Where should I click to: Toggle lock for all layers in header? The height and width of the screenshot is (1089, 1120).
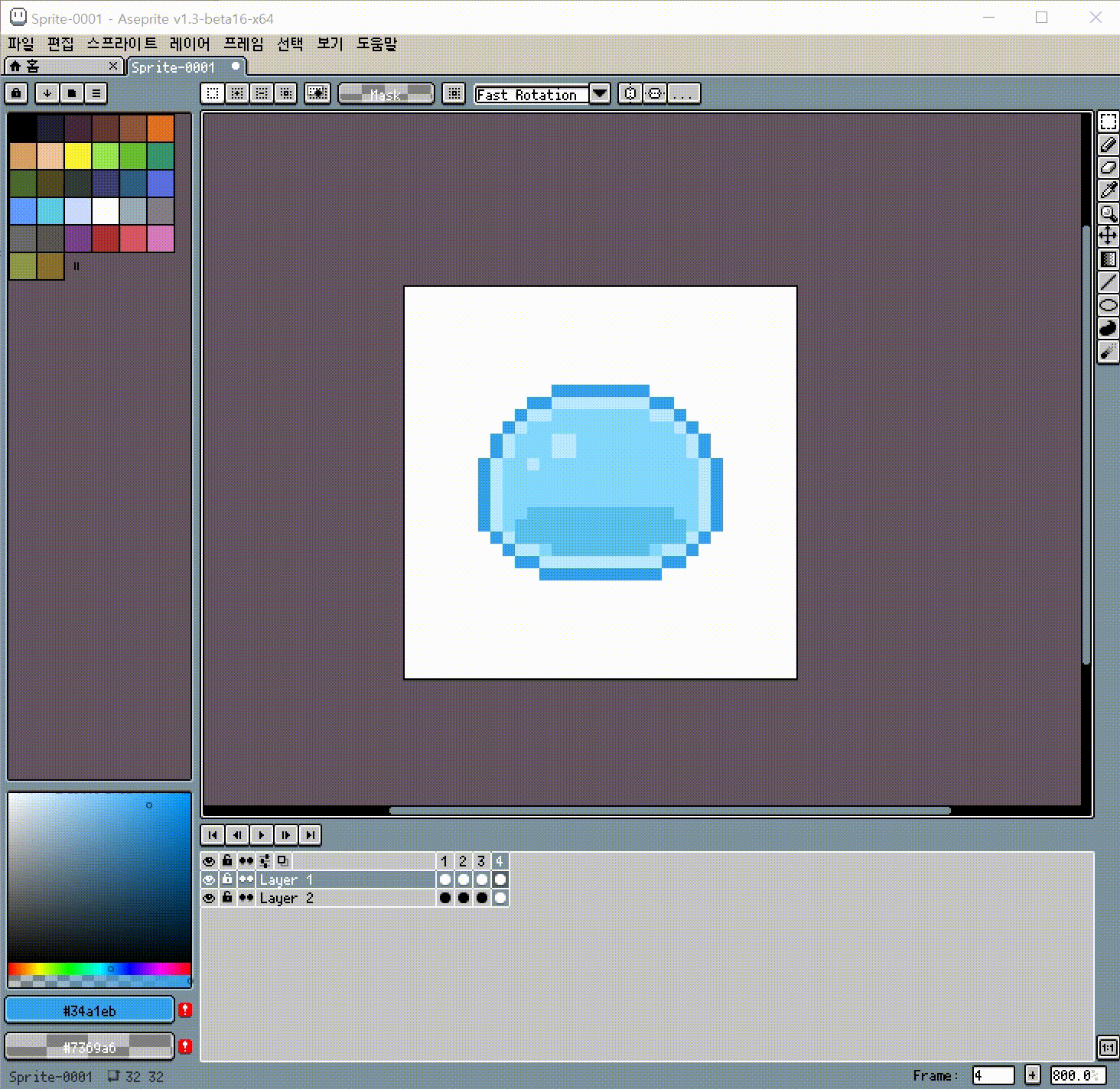(x=227, y=861)
